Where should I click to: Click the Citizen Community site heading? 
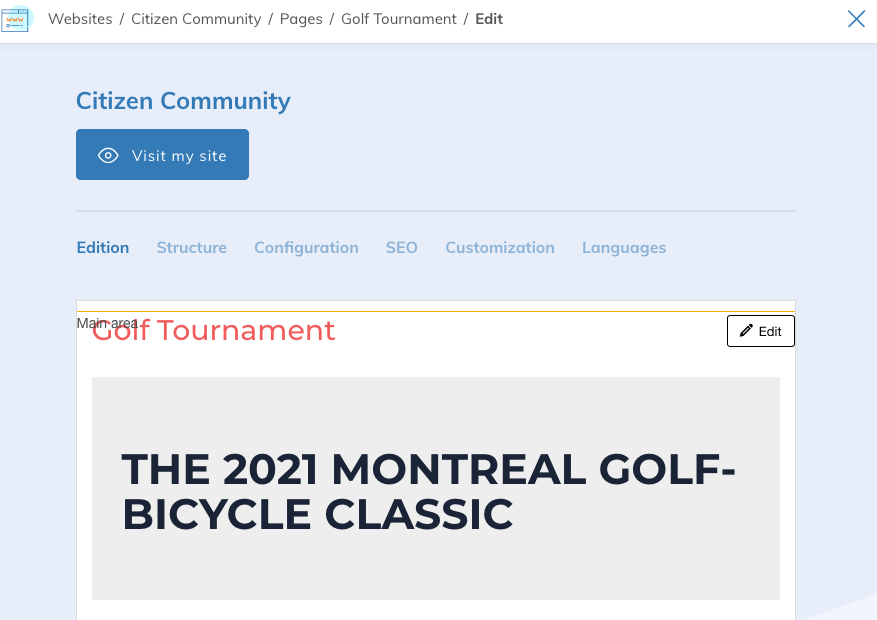click(x=183, y=101)
